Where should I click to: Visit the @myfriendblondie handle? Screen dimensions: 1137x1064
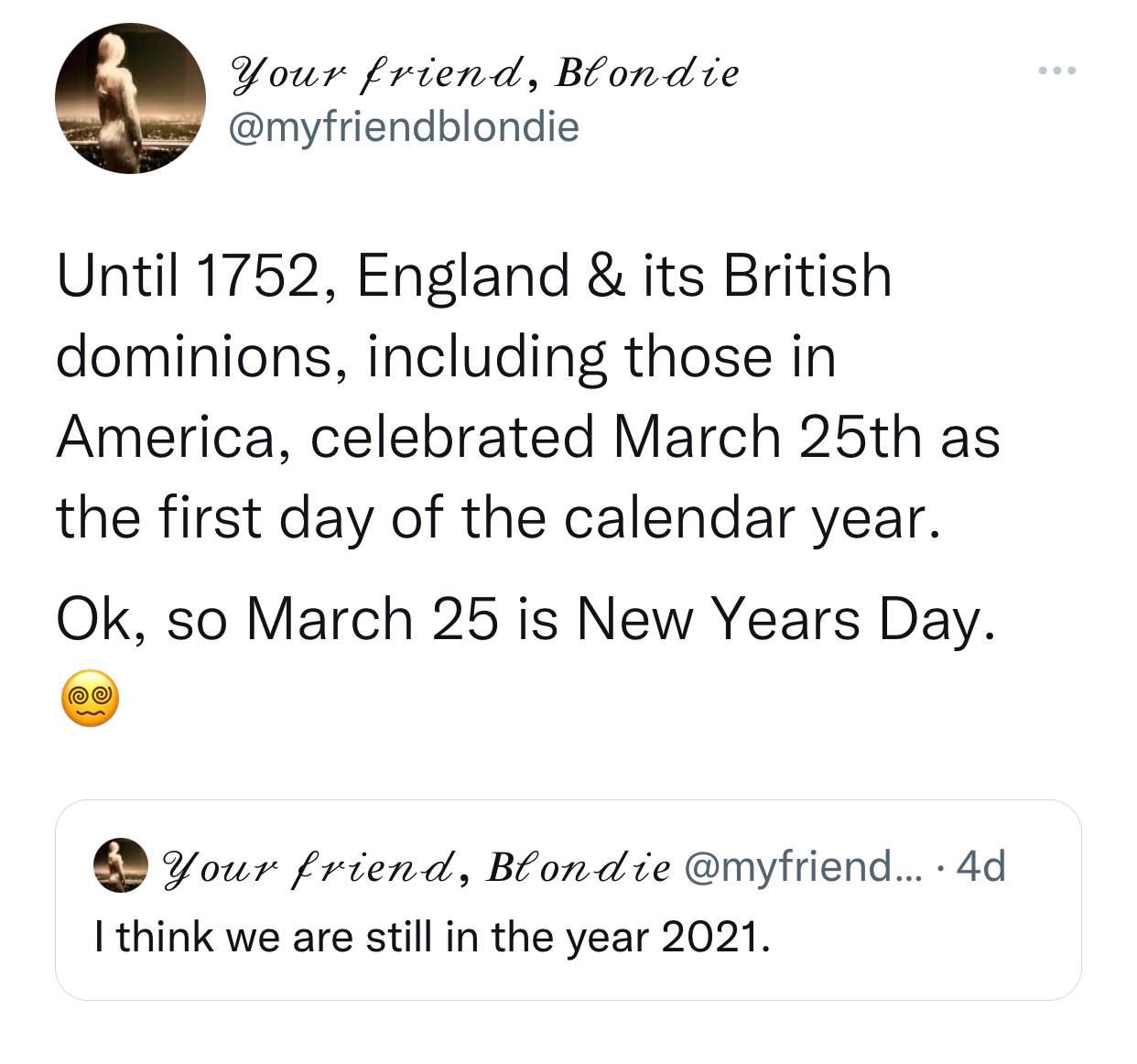(404, 127)
